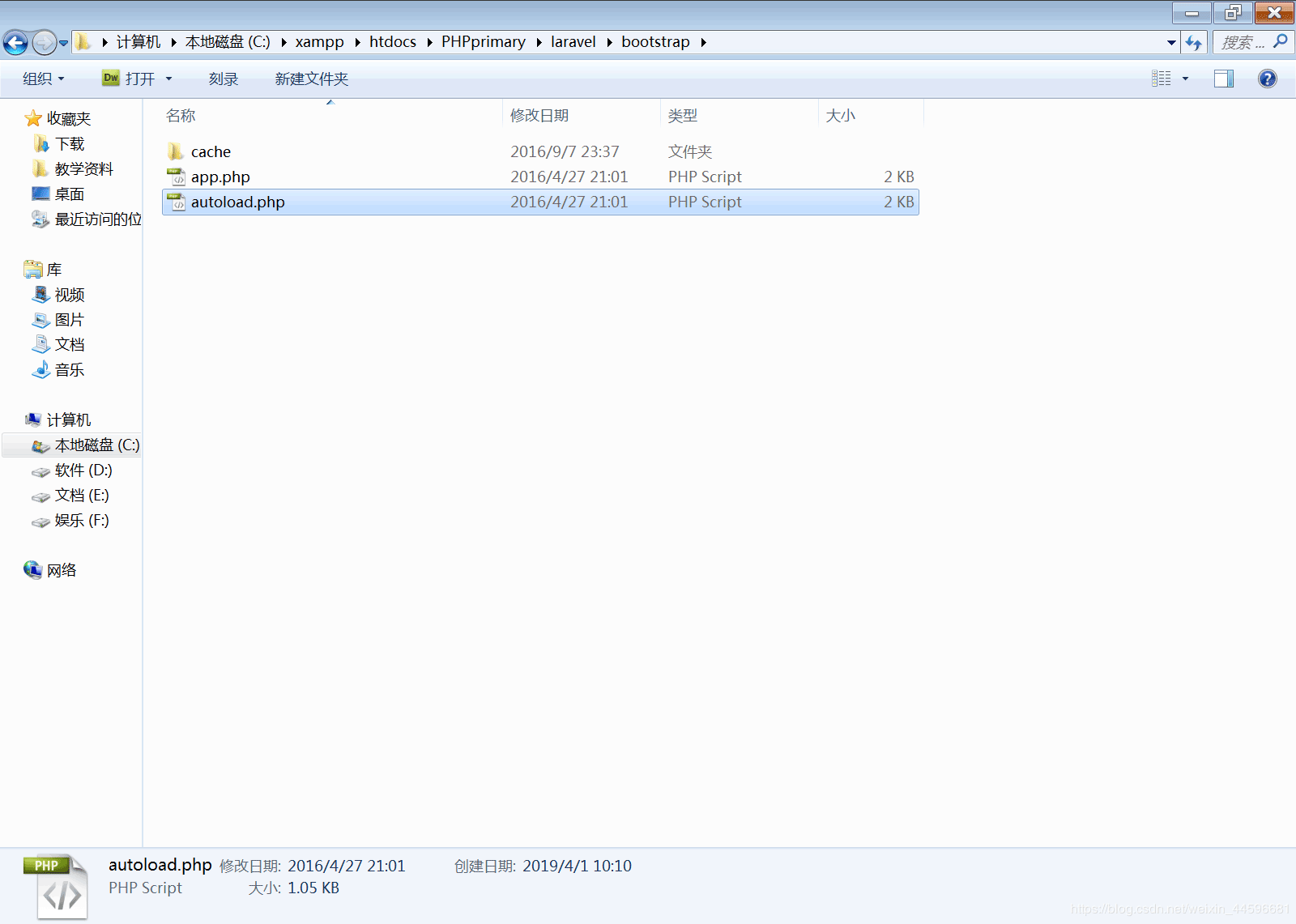1296x924 pixels.
Task: Click the monitor icon beside 桌面
Action: pyautogui.click(x=40, y=194)
